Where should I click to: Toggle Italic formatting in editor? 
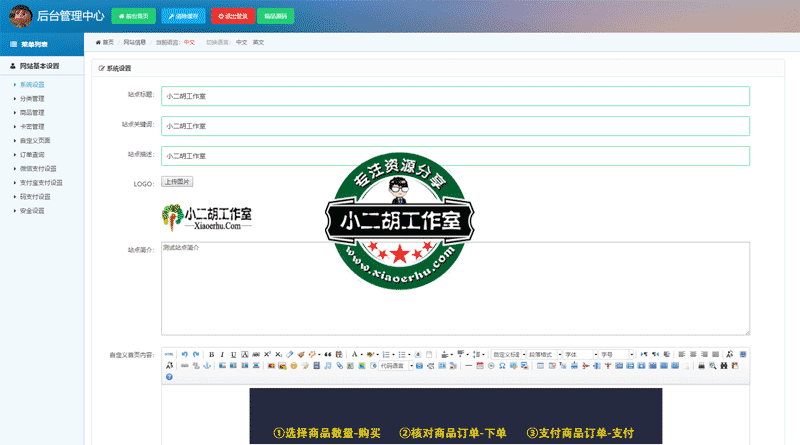(x=222, y=354)
